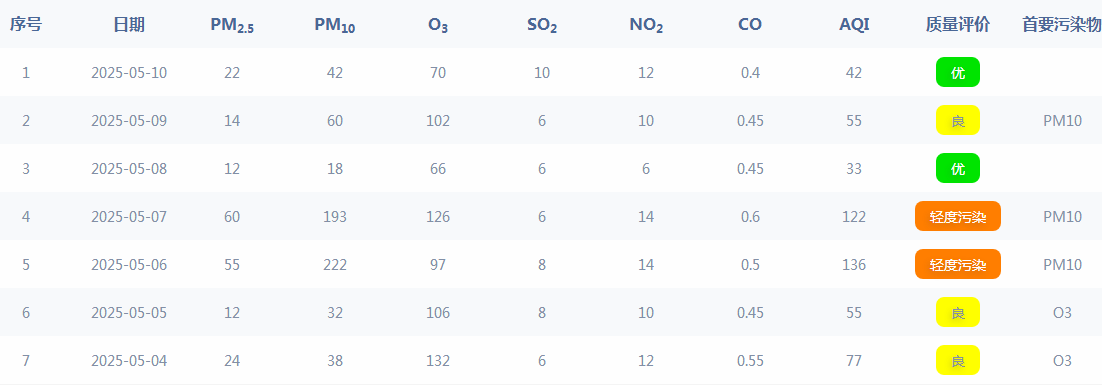Image resolution: width=1102 pixels, height=385 pixels.
Task: Click orange 轻度污染 badge for 2025-05-07
Action: pyautogui.click(x=957, y=216)
